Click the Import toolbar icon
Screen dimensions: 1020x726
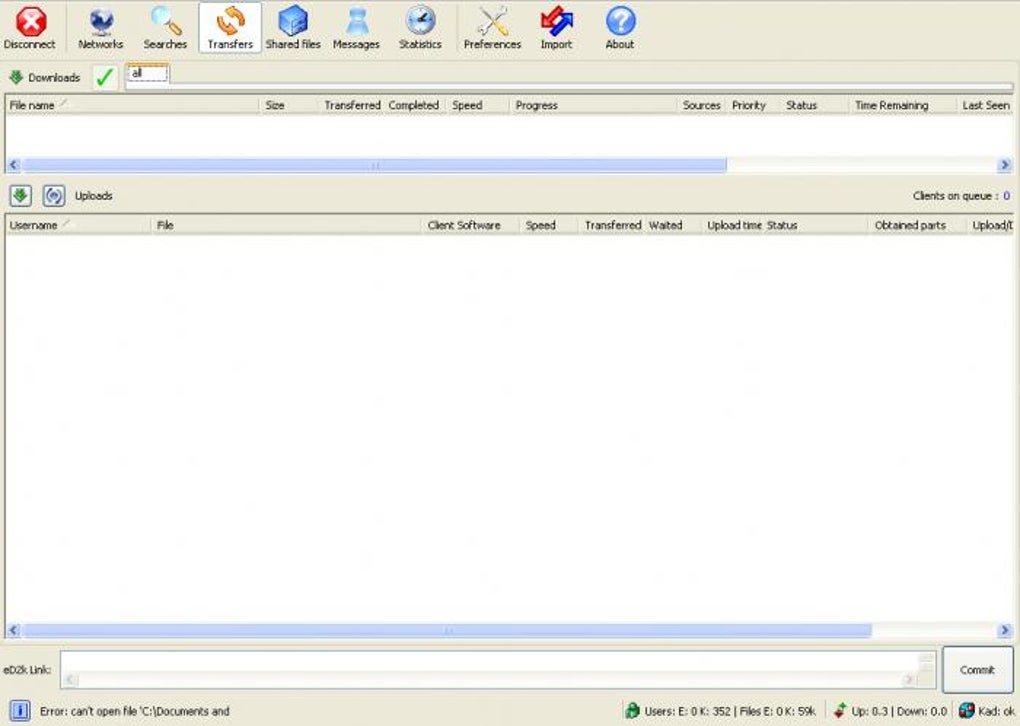coord(556,28)
